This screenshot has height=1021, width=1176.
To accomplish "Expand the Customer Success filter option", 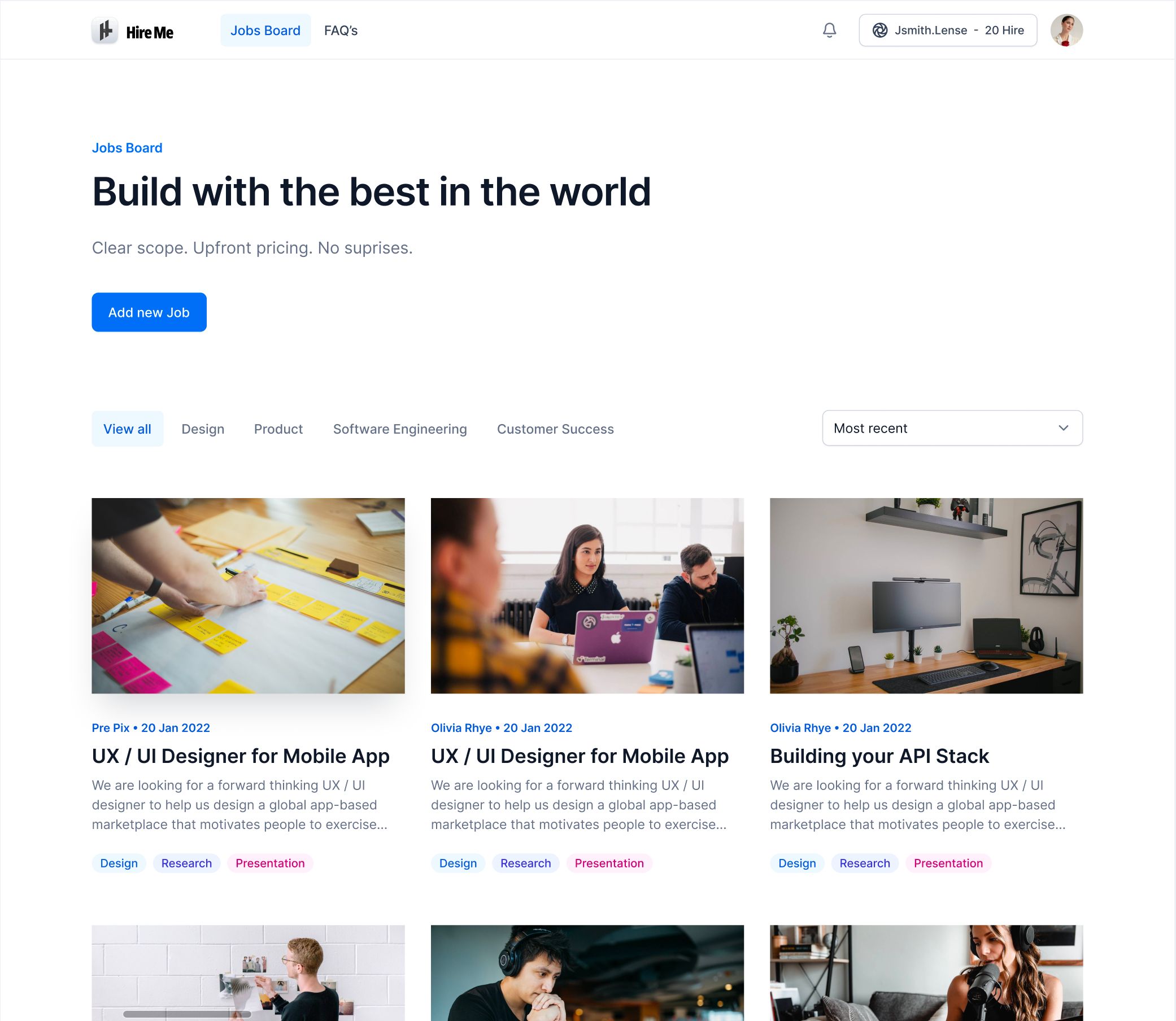I will 555,429.
